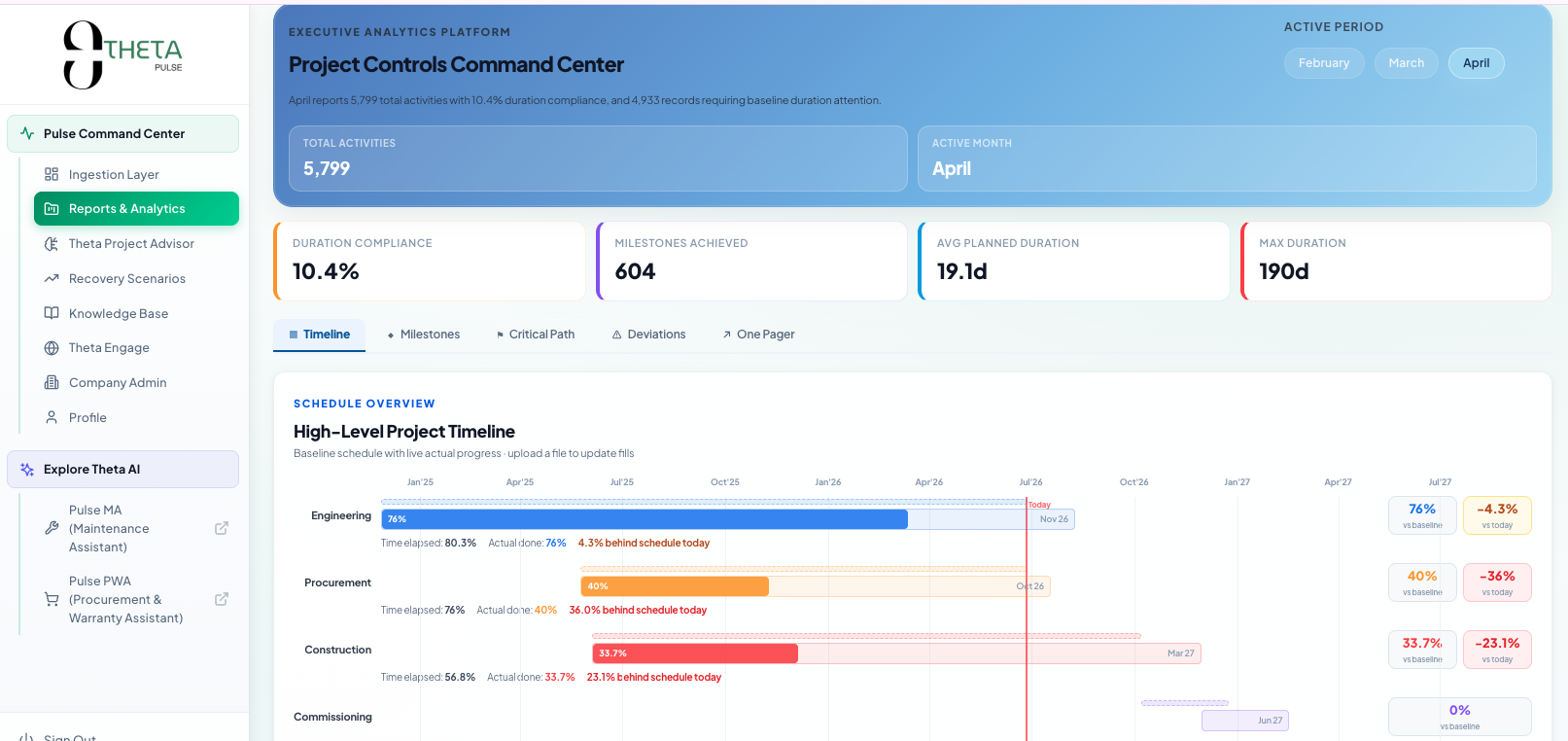Open Reports & Analytics page
This screenshot has width=1568, height=741.
(136, 209)
